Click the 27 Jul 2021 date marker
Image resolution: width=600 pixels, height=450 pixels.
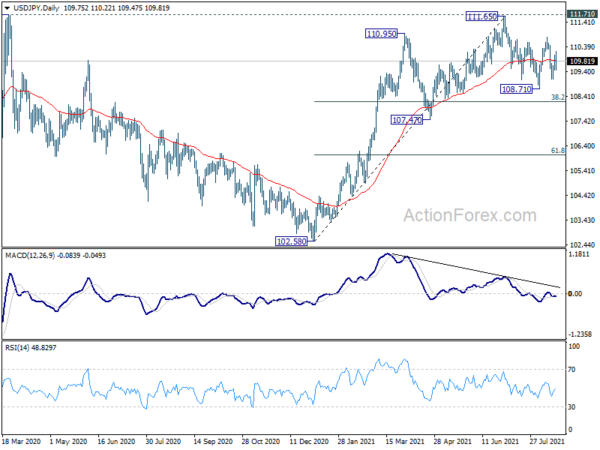coord(547,441)
